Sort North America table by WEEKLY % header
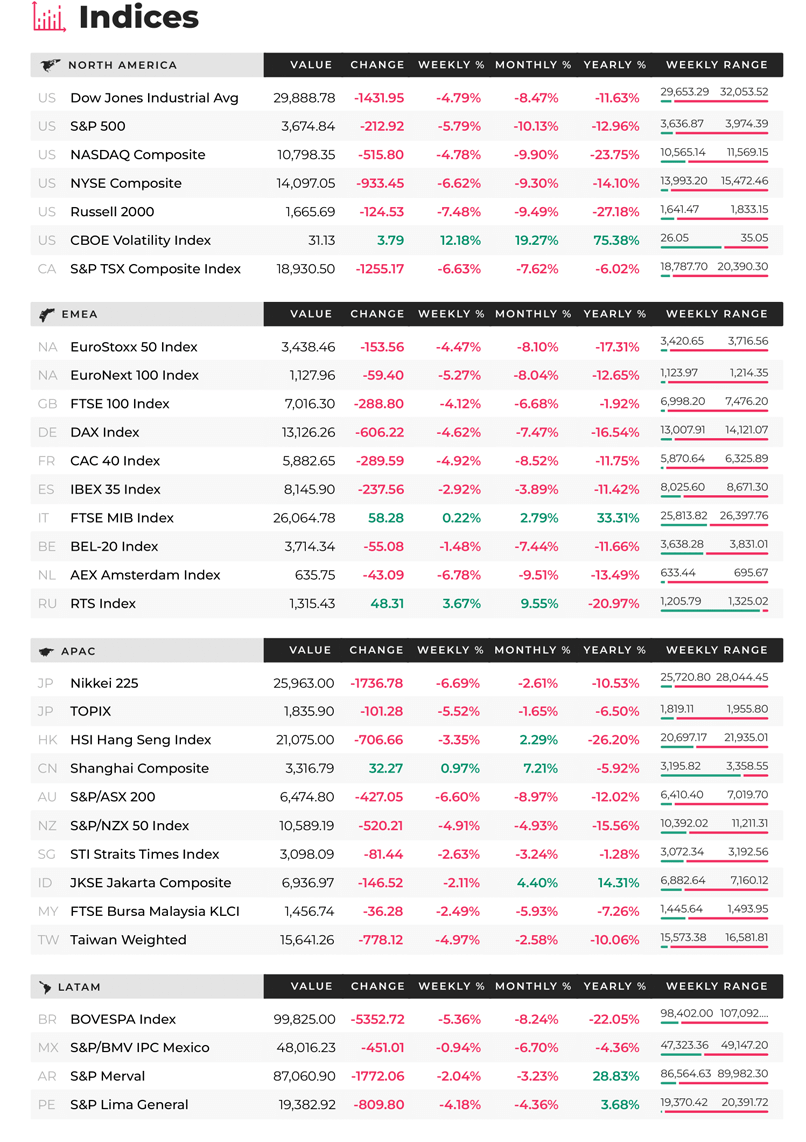806x1142 pixels. (x=451, y=65)
